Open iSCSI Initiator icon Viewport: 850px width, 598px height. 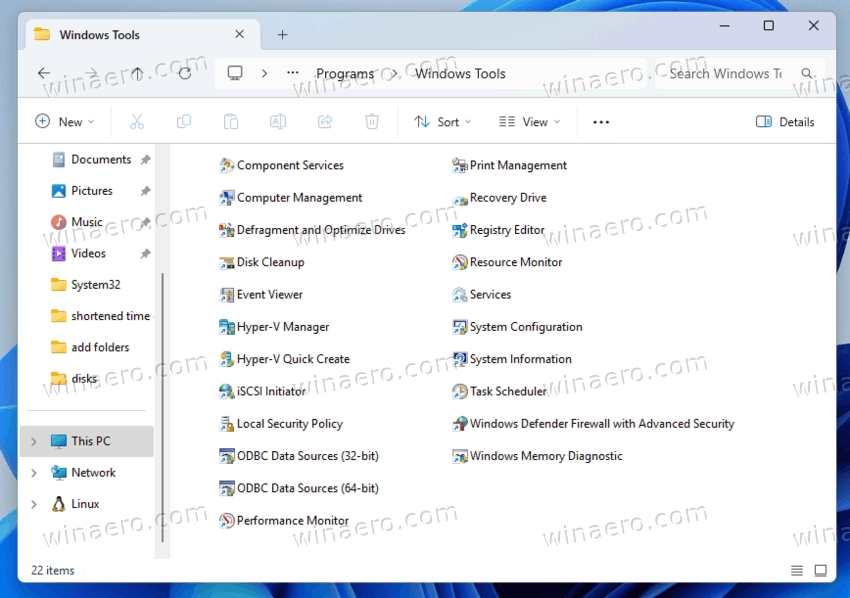tap(227, 391)
